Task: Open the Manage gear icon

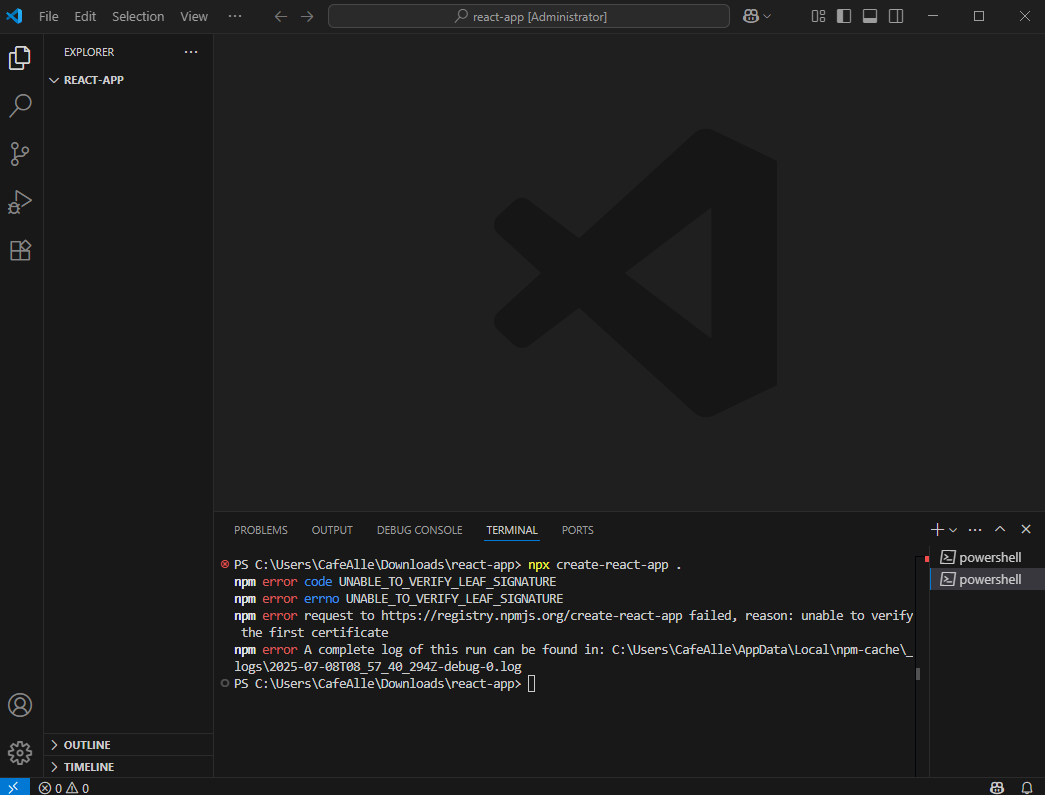Action: pos(20,753)
